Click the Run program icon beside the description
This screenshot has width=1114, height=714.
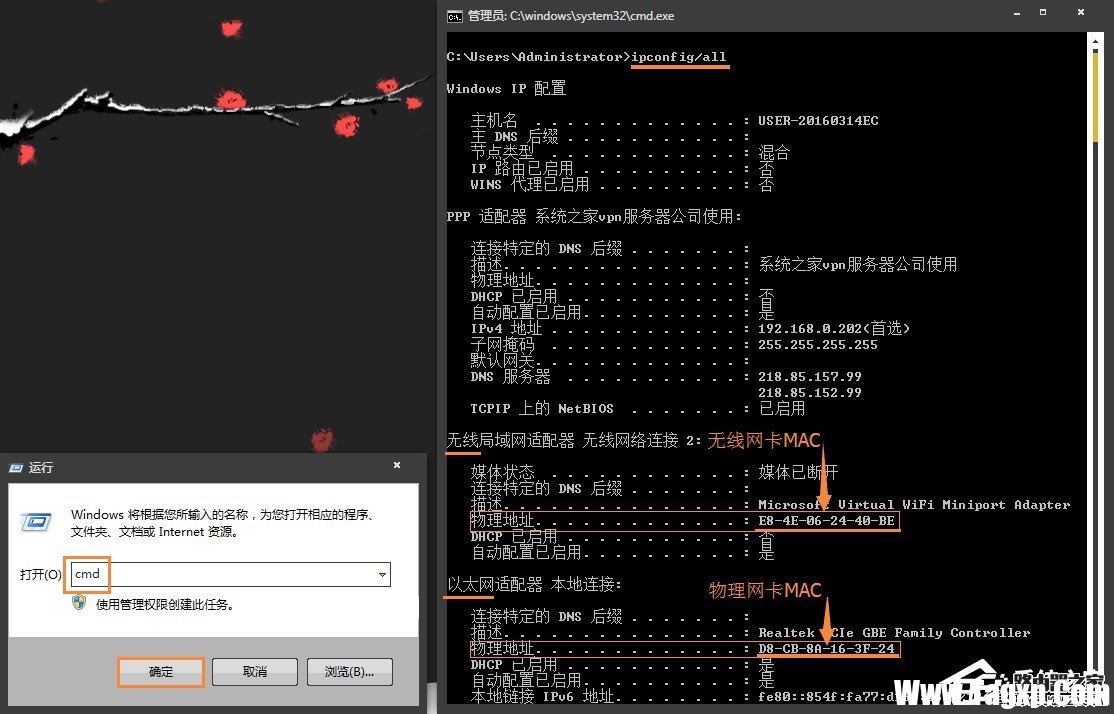coord(36,523)
